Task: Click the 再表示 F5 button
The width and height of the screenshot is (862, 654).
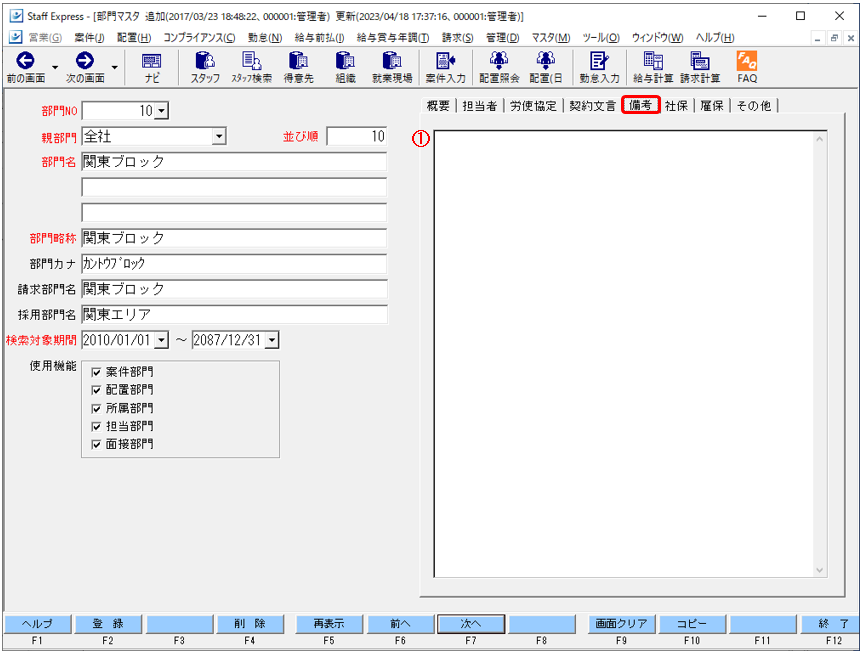Action: (x=329, y=624)
